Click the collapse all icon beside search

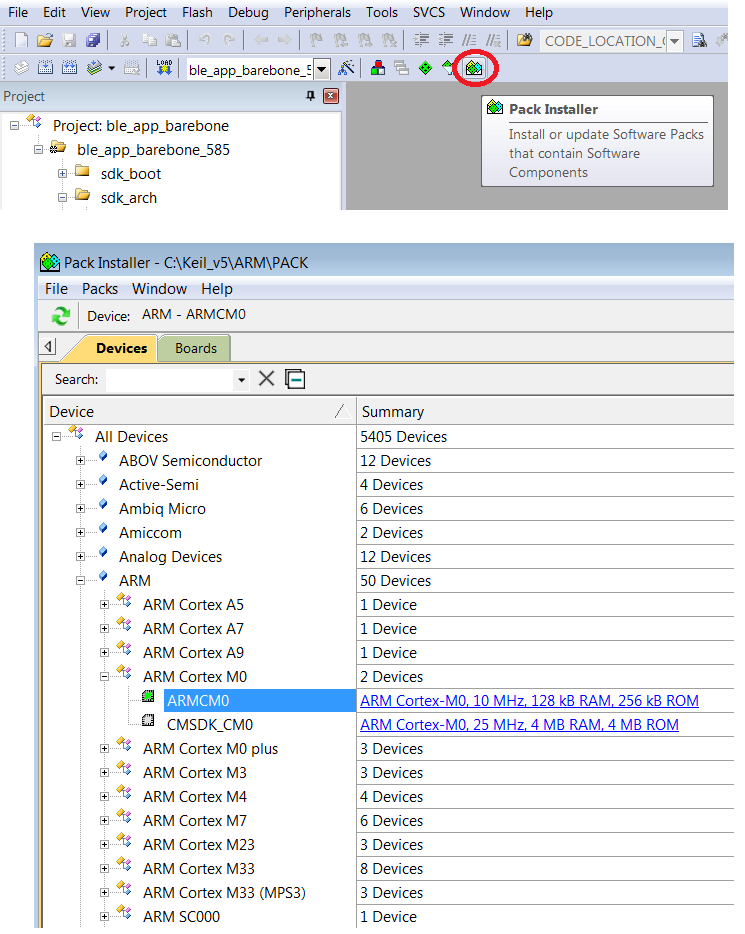(295, 379)
